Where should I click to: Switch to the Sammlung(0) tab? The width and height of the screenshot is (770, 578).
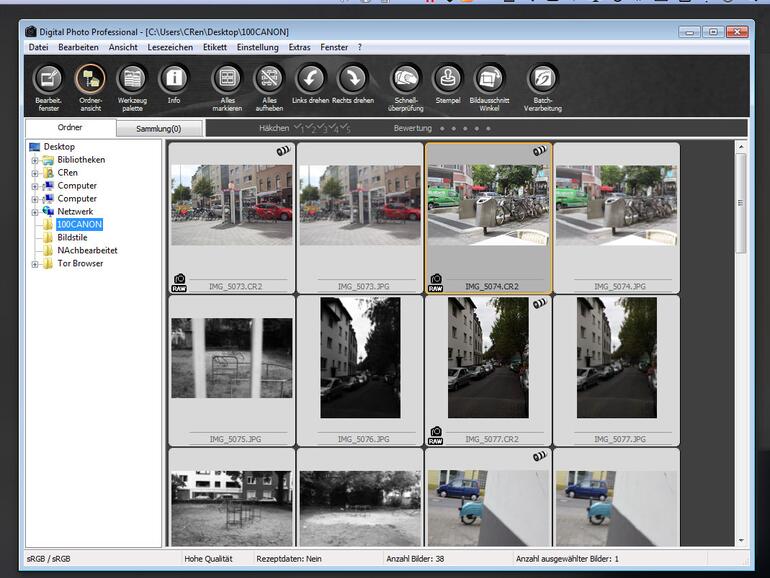pos(159,129)
